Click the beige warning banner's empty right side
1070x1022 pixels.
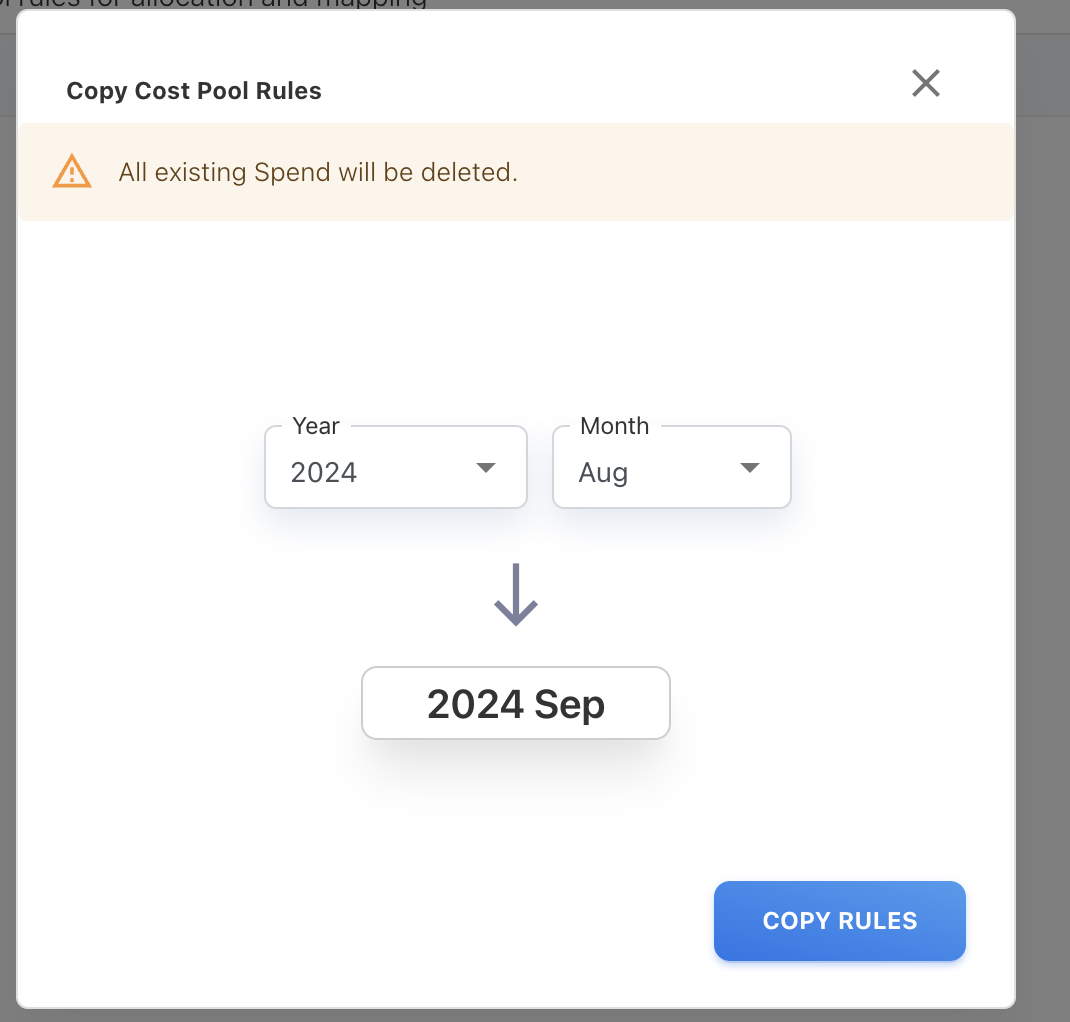[800, 172]
